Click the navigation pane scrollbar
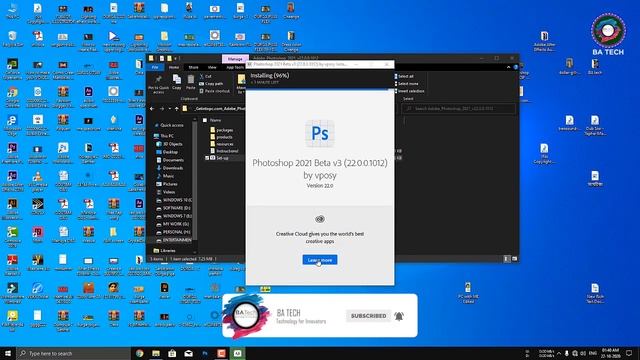 pos(195,180)
